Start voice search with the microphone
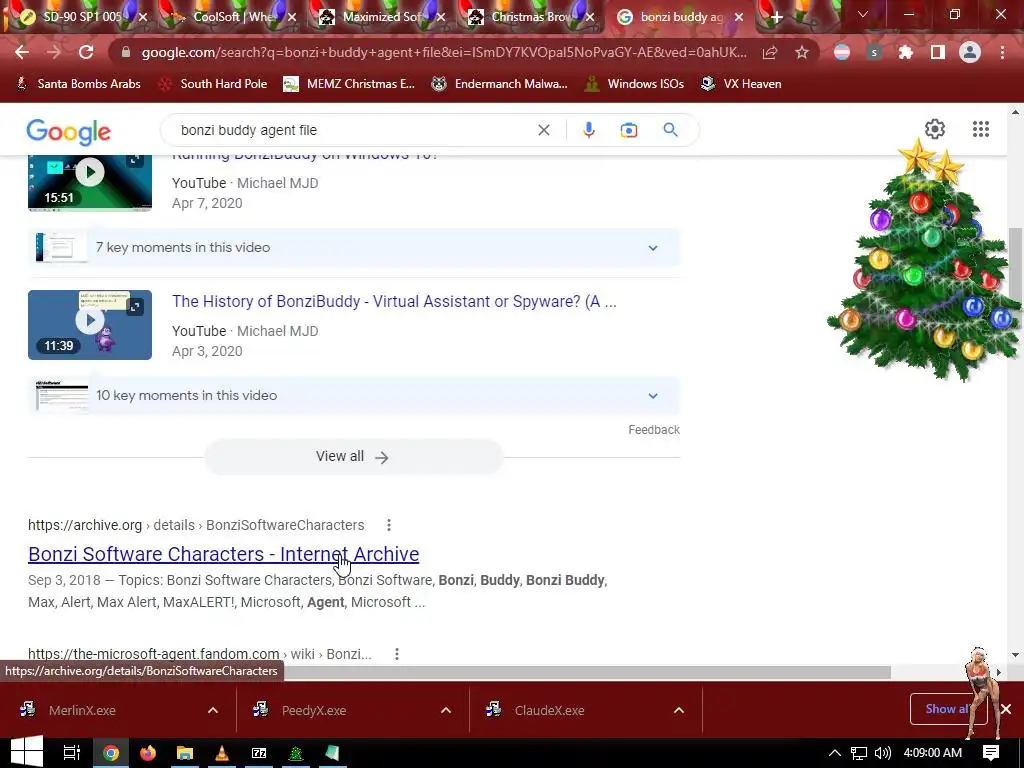The image size is (1024, 768). click(588, 130)
